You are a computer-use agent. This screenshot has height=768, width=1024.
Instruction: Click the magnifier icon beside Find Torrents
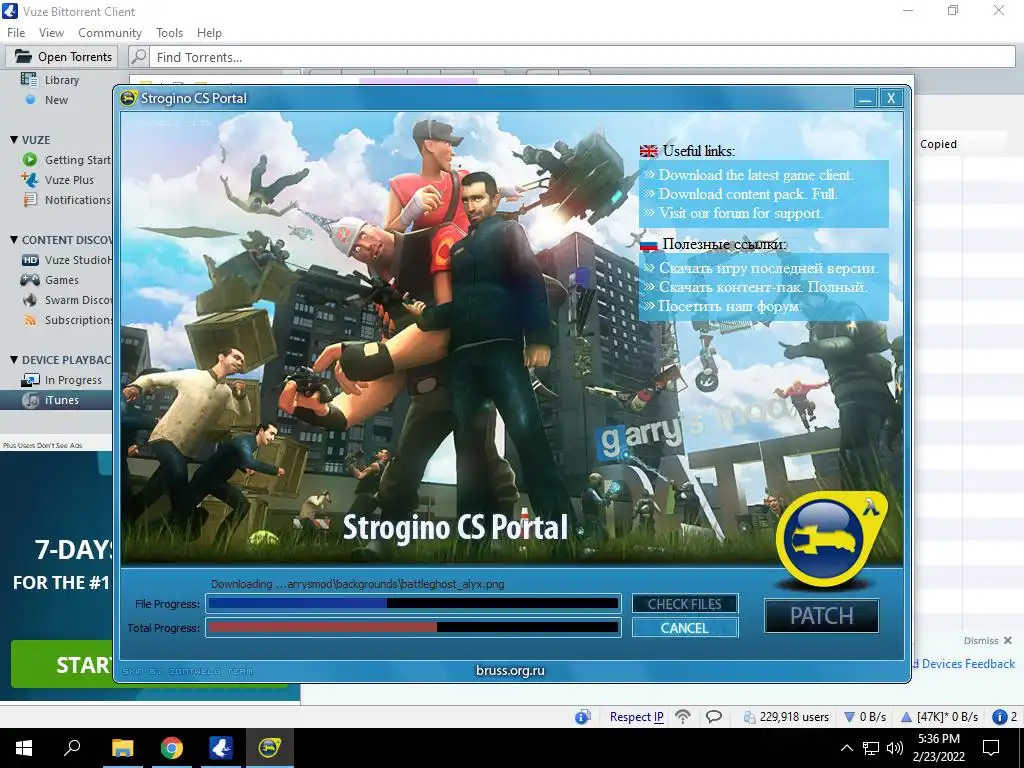[x=138, y=57]
